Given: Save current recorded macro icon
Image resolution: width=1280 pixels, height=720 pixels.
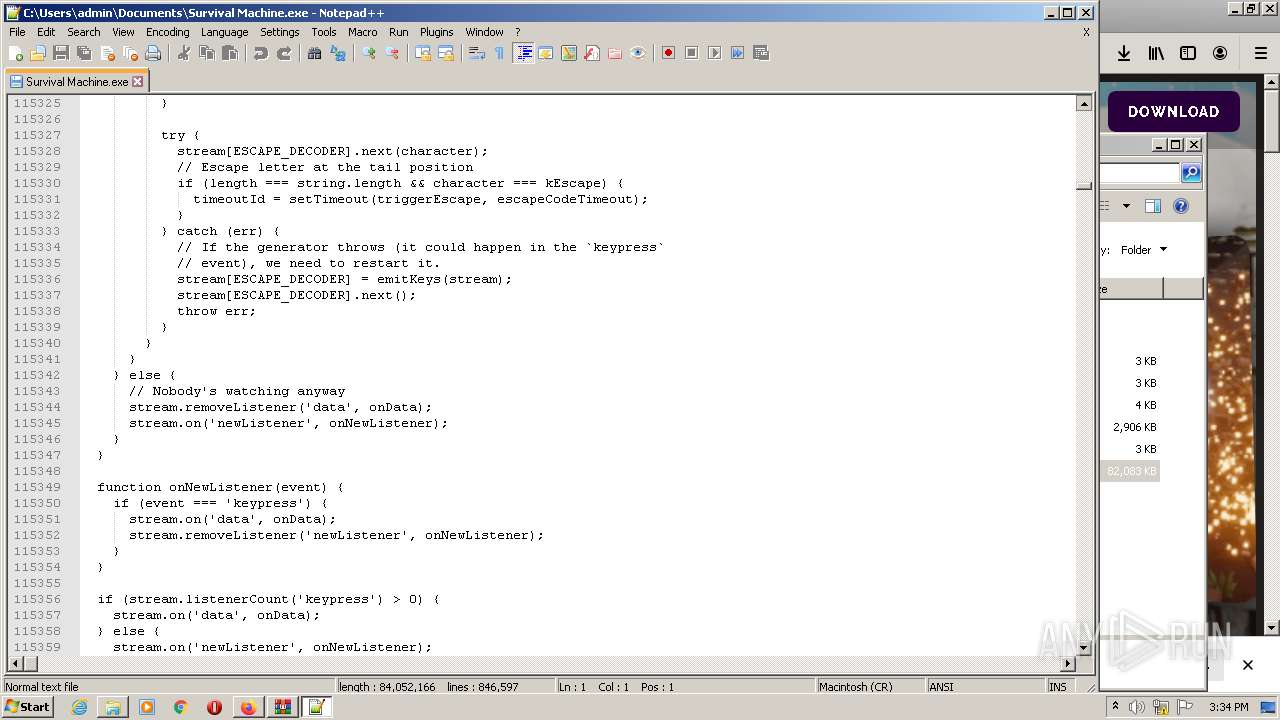Looking at the screenshot, I should click(x=761, y=53).
